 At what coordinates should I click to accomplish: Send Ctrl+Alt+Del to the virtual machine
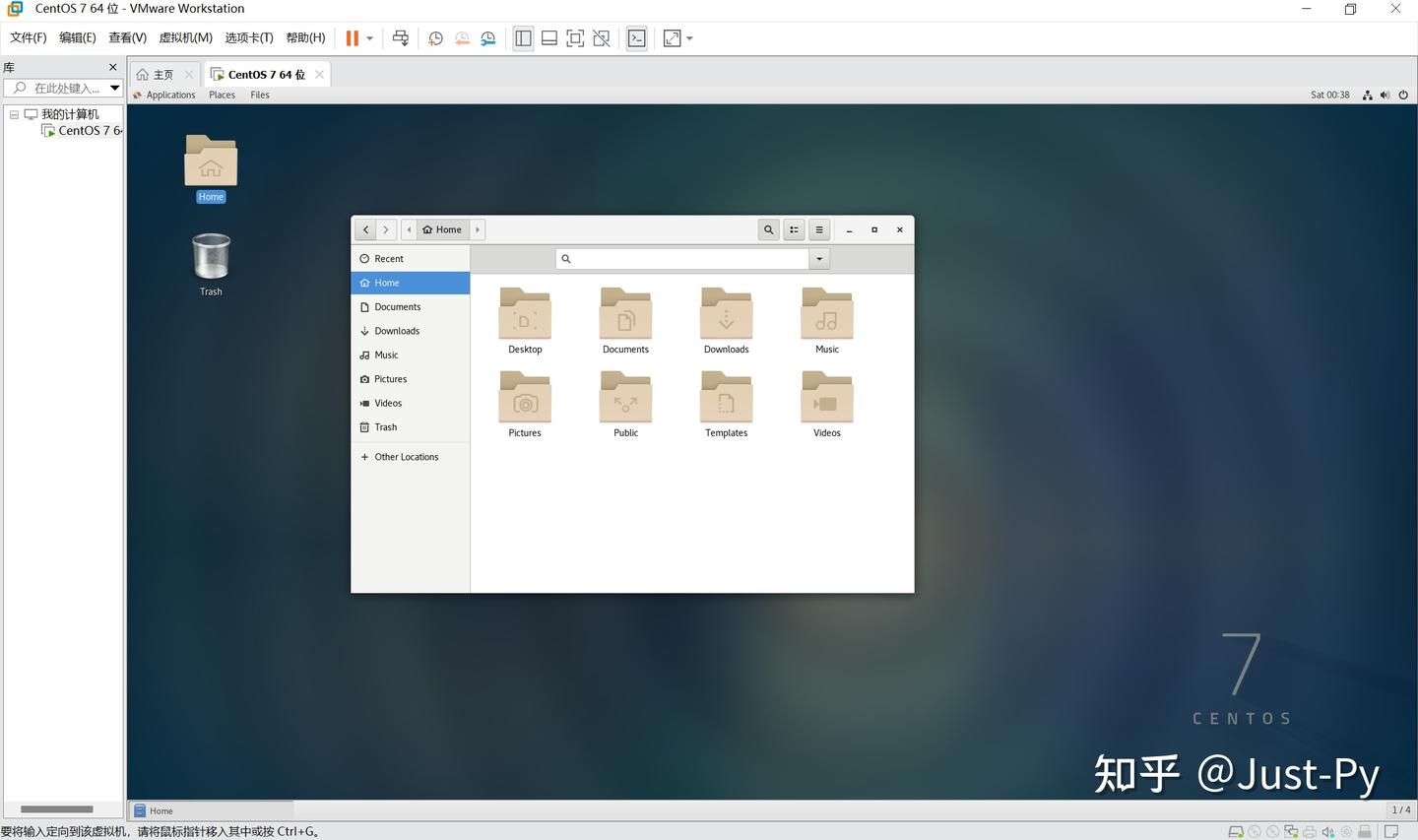400,38
